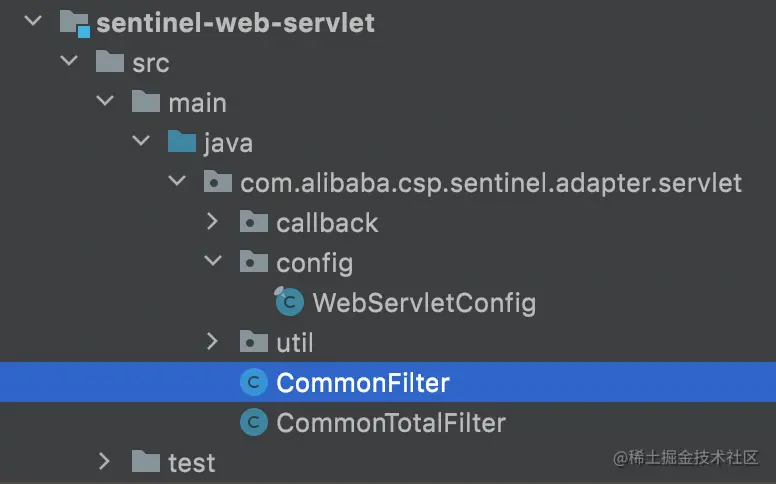Image resolution: width=776 pixels, height=484 pixels.
Task: Expand the test folder arrow
Action: coord(104,462)
